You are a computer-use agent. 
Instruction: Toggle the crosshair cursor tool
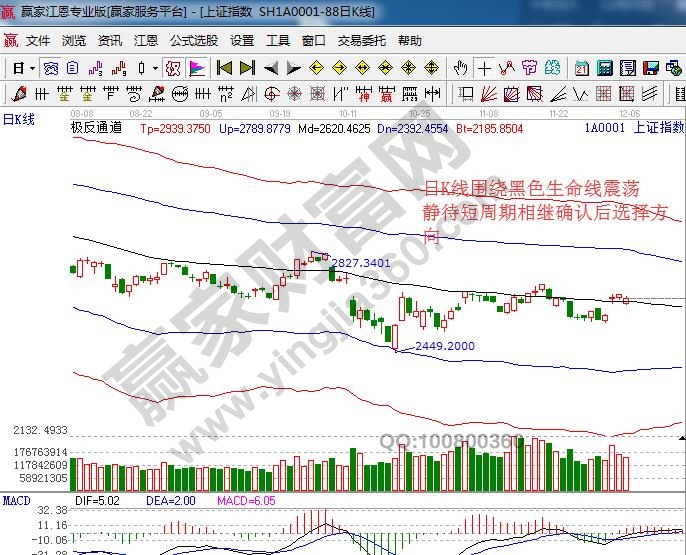coord(484,69)
